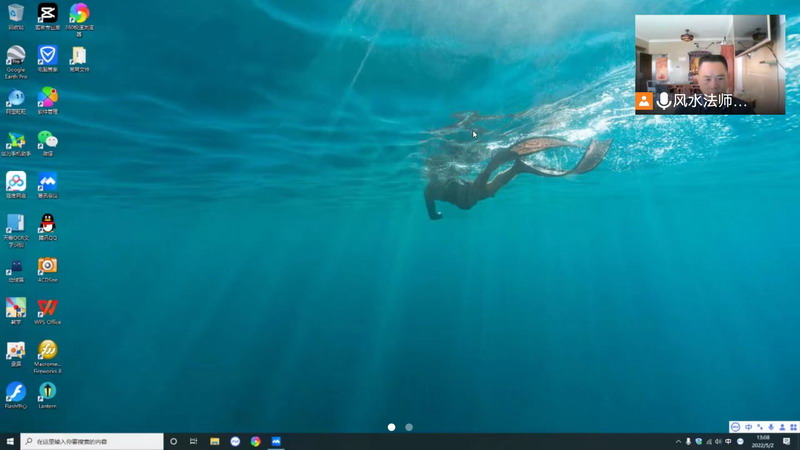Viewport: 800px width, 450px height.
Task: Open Cortana circle on the taskbar
Action: 173,441
